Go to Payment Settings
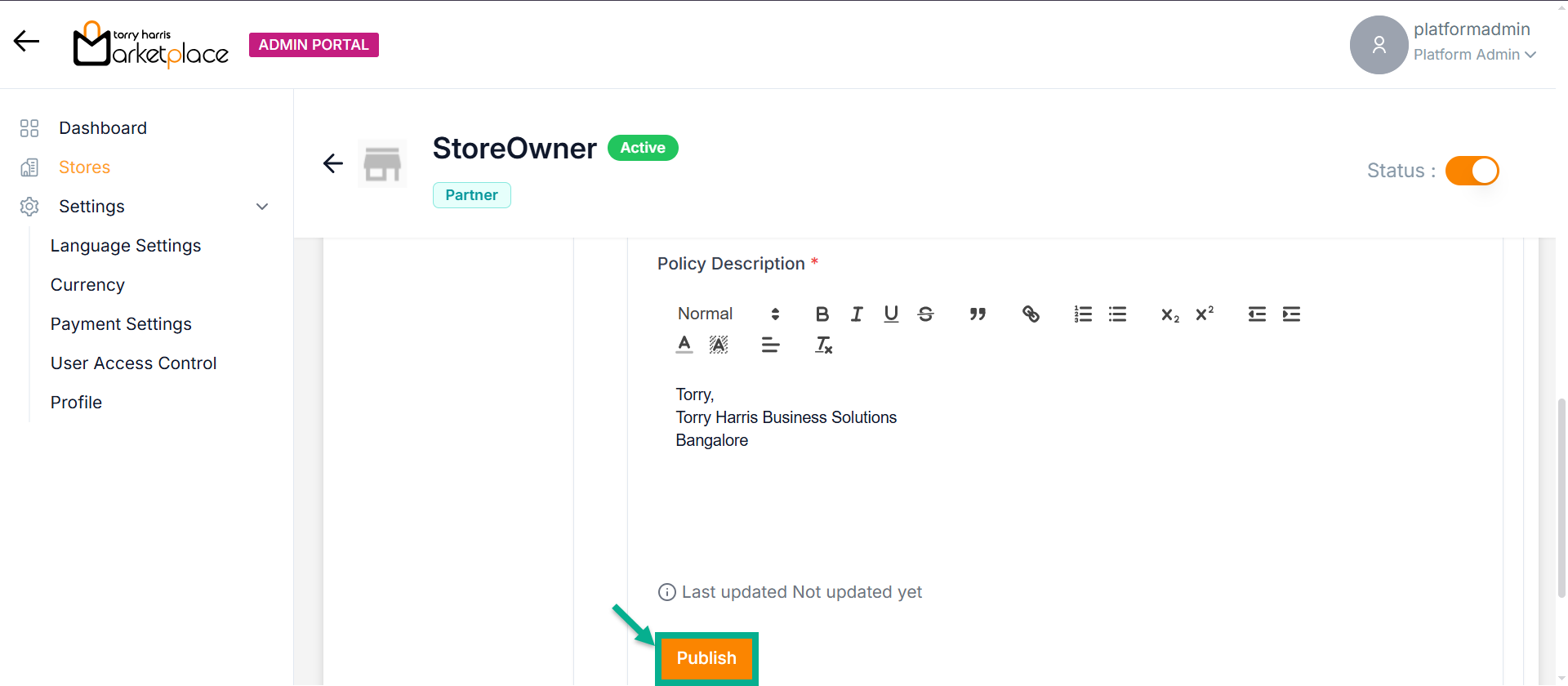This screenshot has height=686, width=1568. pyautogui.click(x=121, y=324)
